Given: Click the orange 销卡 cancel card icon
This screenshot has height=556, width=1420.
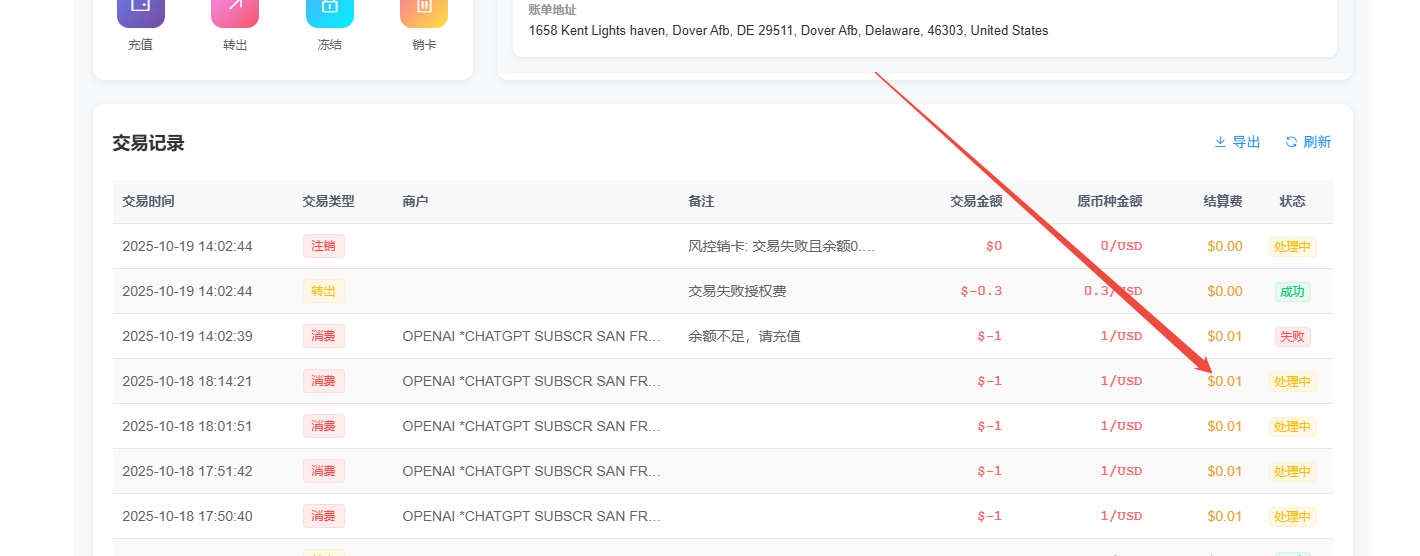Looking at the screenshot, I should pos(424,10).
